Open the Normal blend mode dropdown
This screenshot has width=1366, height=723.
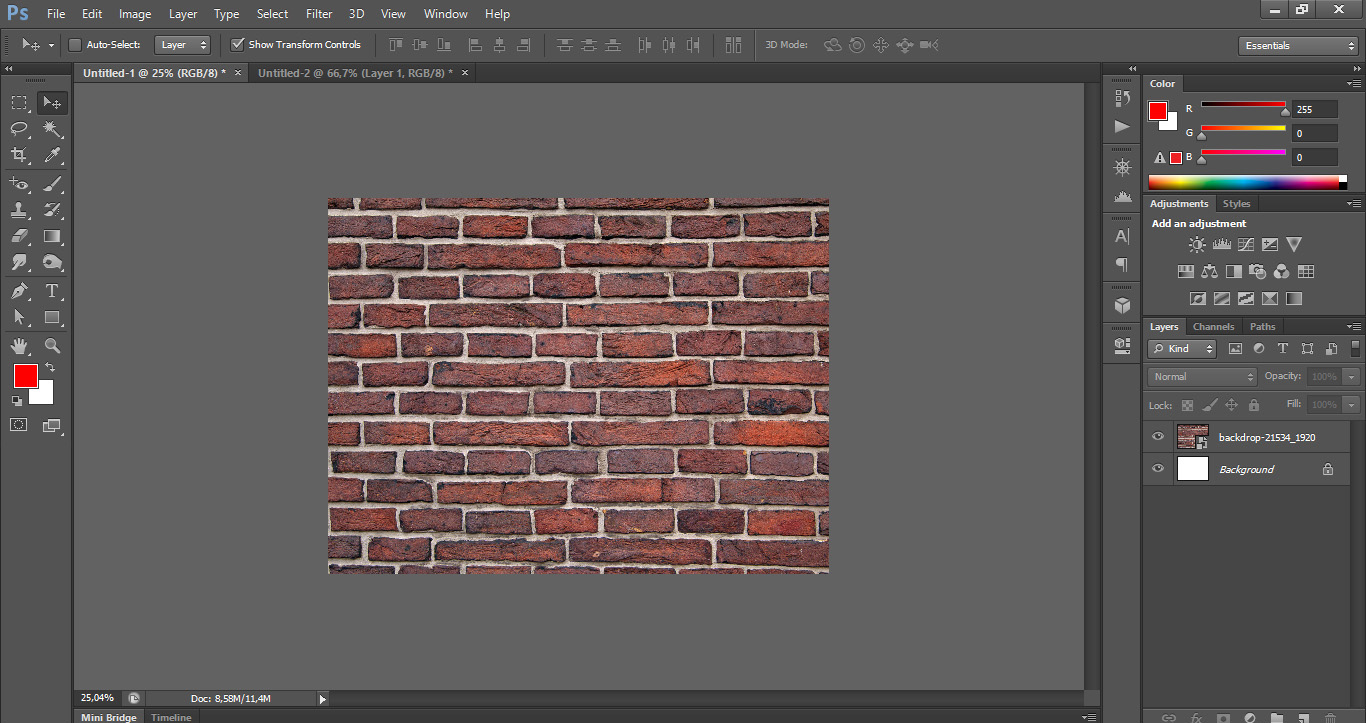click(1202, 377)
